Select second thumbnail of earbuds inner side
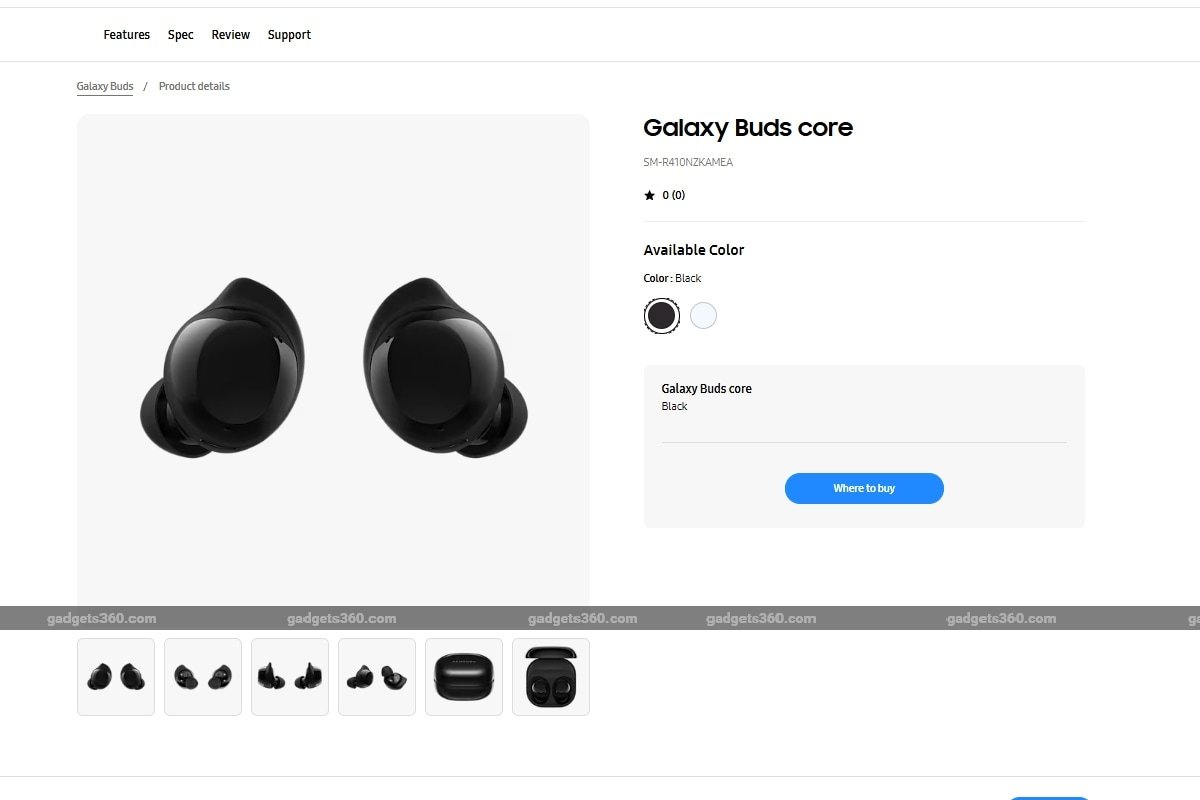The width and height of the screenshot is (1200, 800). click(x=203, y=677)
